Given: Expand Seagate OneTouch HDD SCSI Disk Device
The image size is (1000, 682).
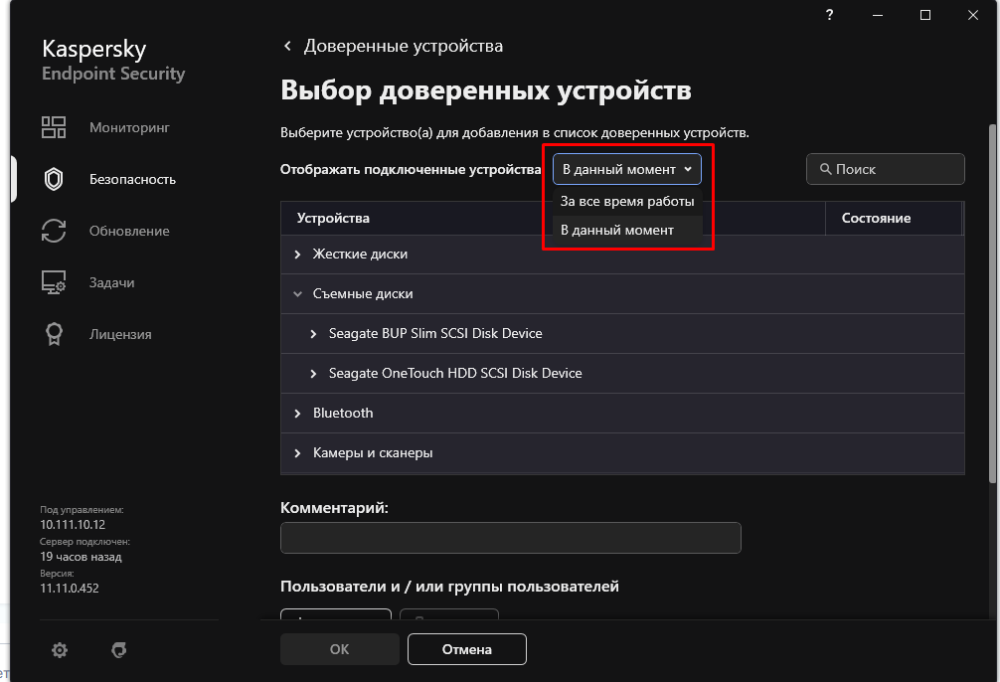Looking at the screenshot, I should click(314, 373).
